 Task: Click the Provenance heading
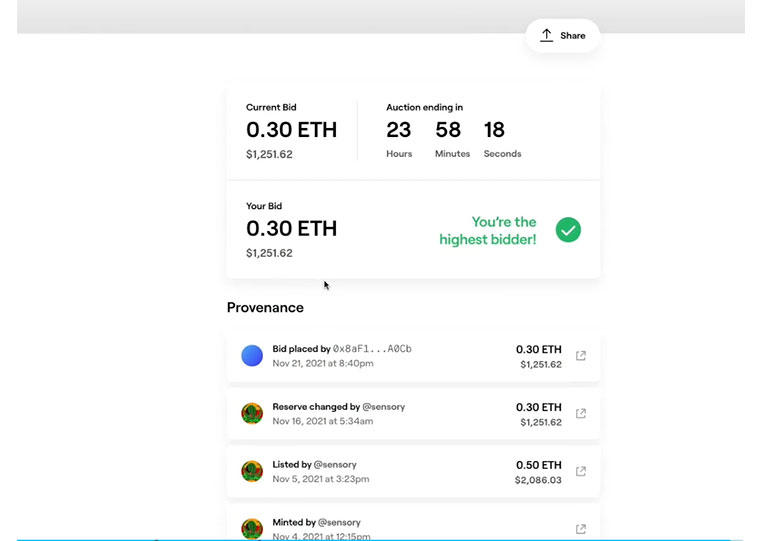click(265, 307)
